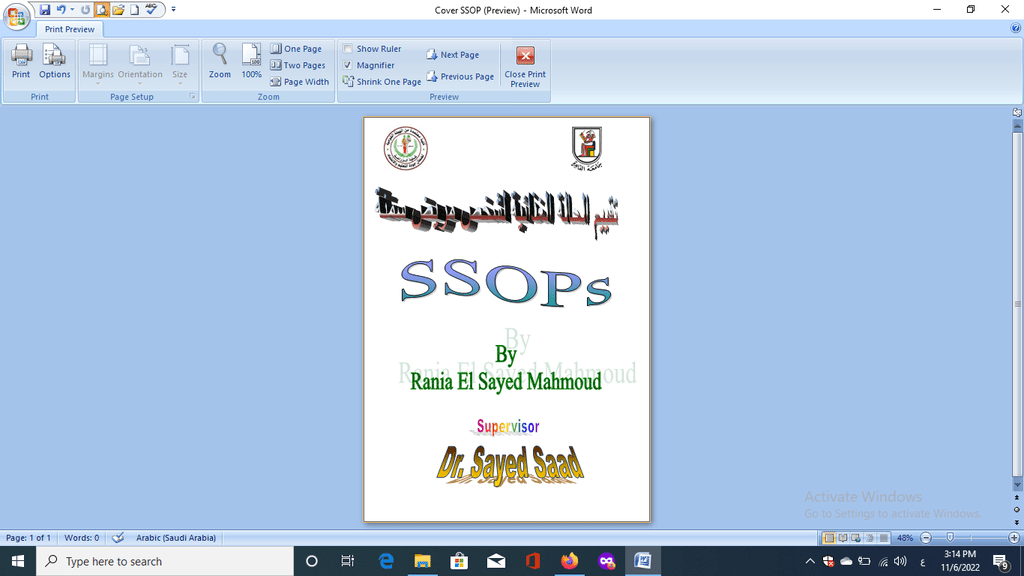
Task: Expand the Orientation dropdown
Action: [140, 65]
